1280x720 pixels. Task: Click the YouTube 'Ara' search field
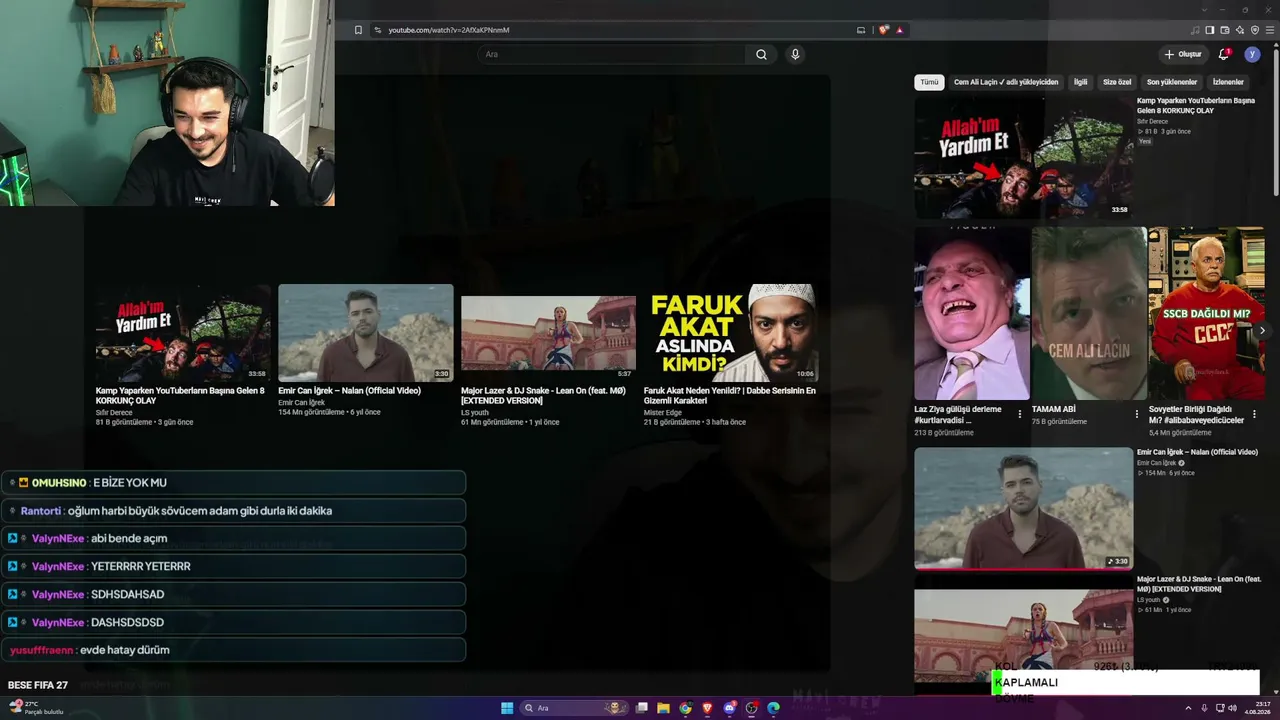pos(612,55)
